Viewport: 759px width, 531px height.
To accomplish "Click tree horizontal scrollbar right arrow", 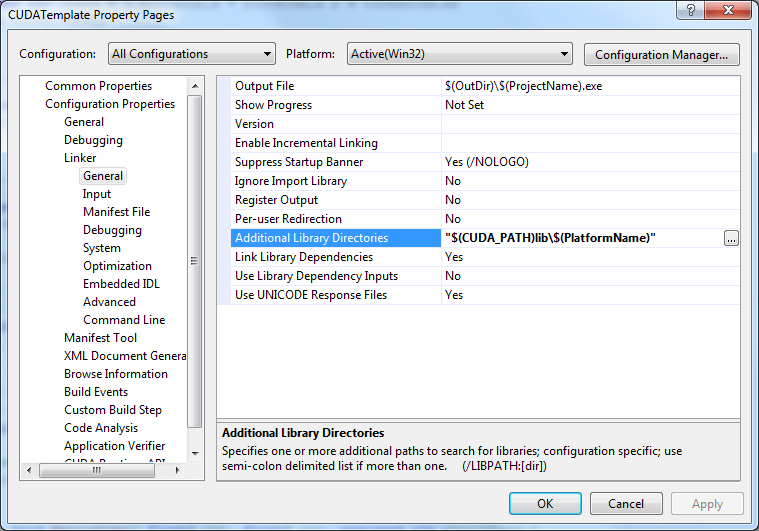I will tap(177, 470).
